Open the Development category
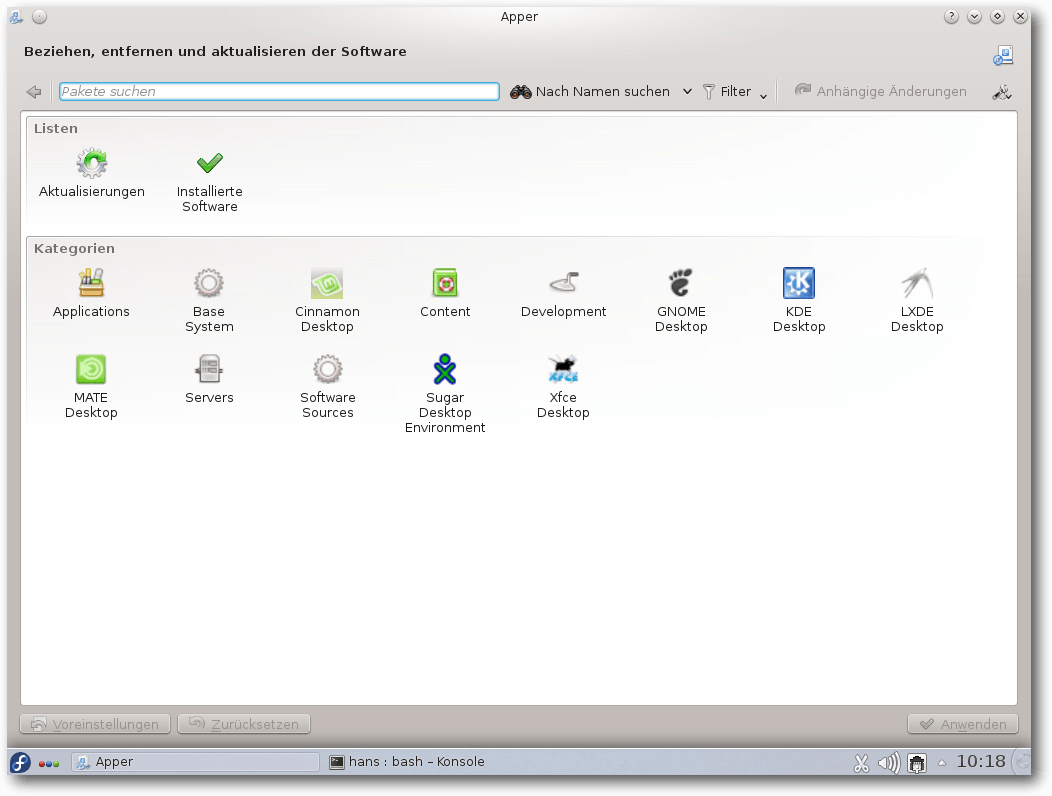 [x=563, y=293]
